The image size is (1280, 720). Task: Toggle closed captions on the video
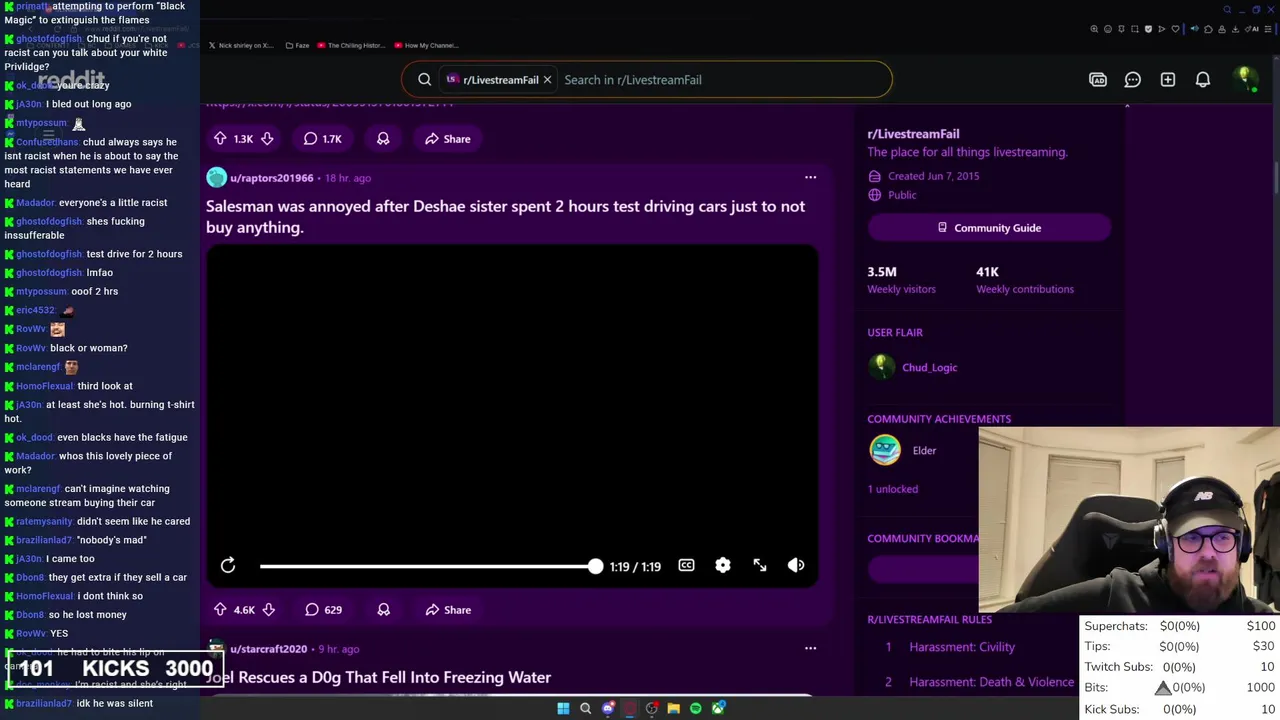686,566
